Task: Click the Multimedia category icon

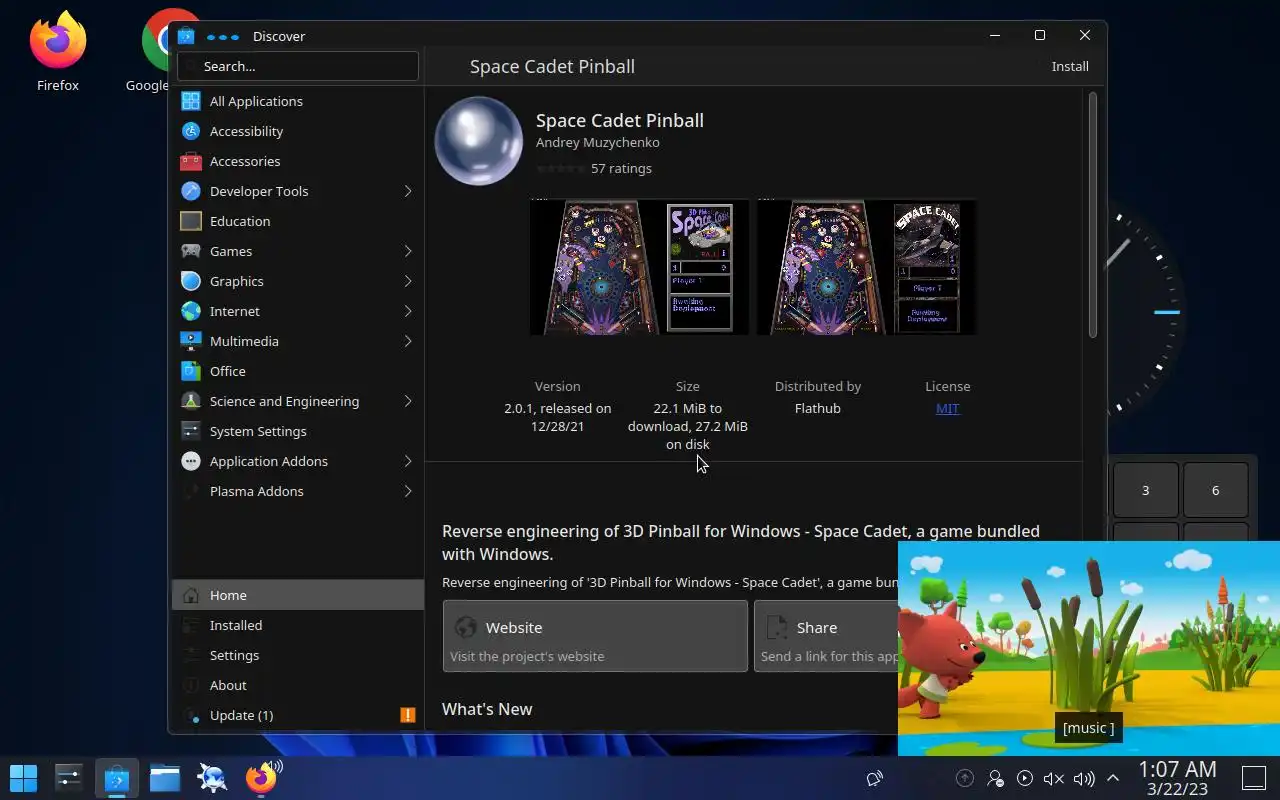Action: [x=191, y=341]
